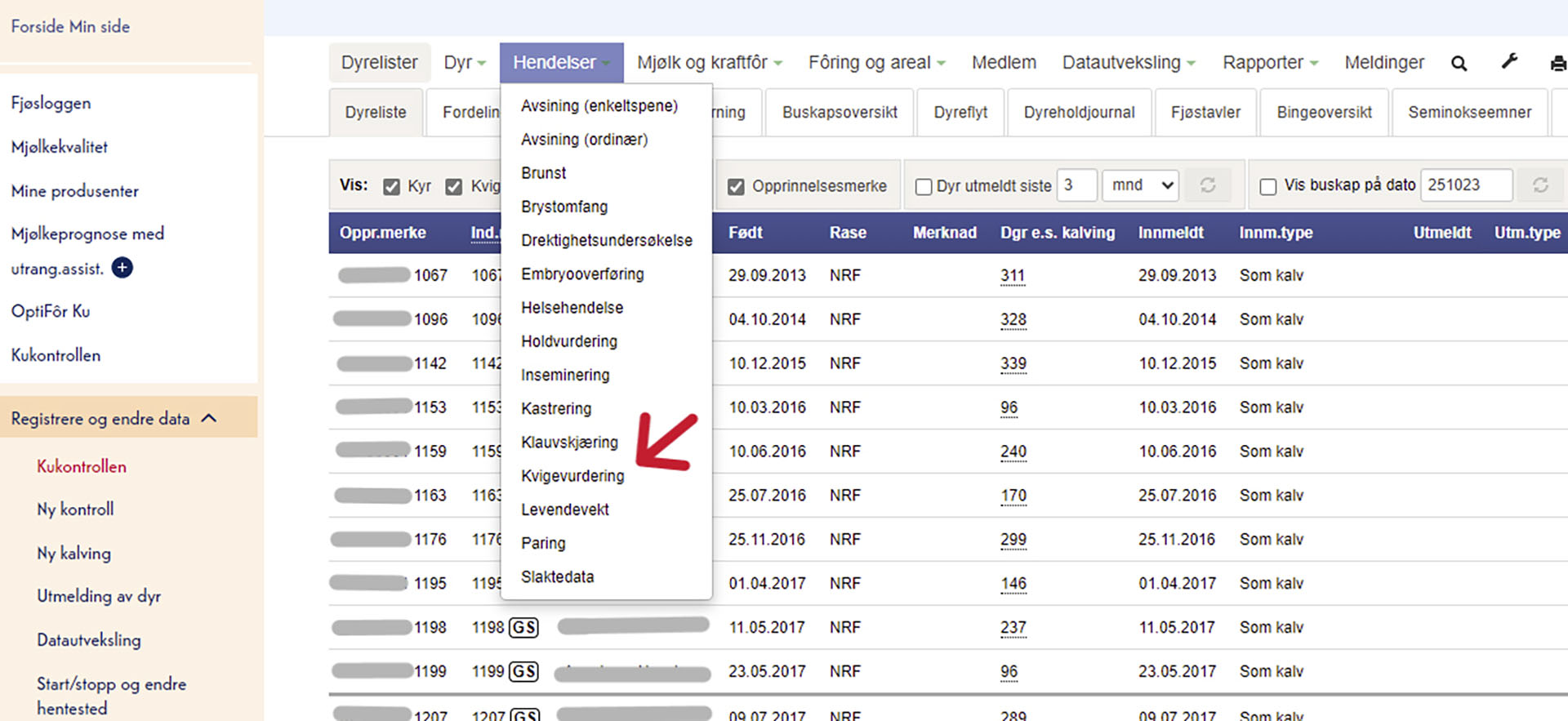Open Mine produsenter sidebar link
Screen dimensions: 1568x721
75,191
